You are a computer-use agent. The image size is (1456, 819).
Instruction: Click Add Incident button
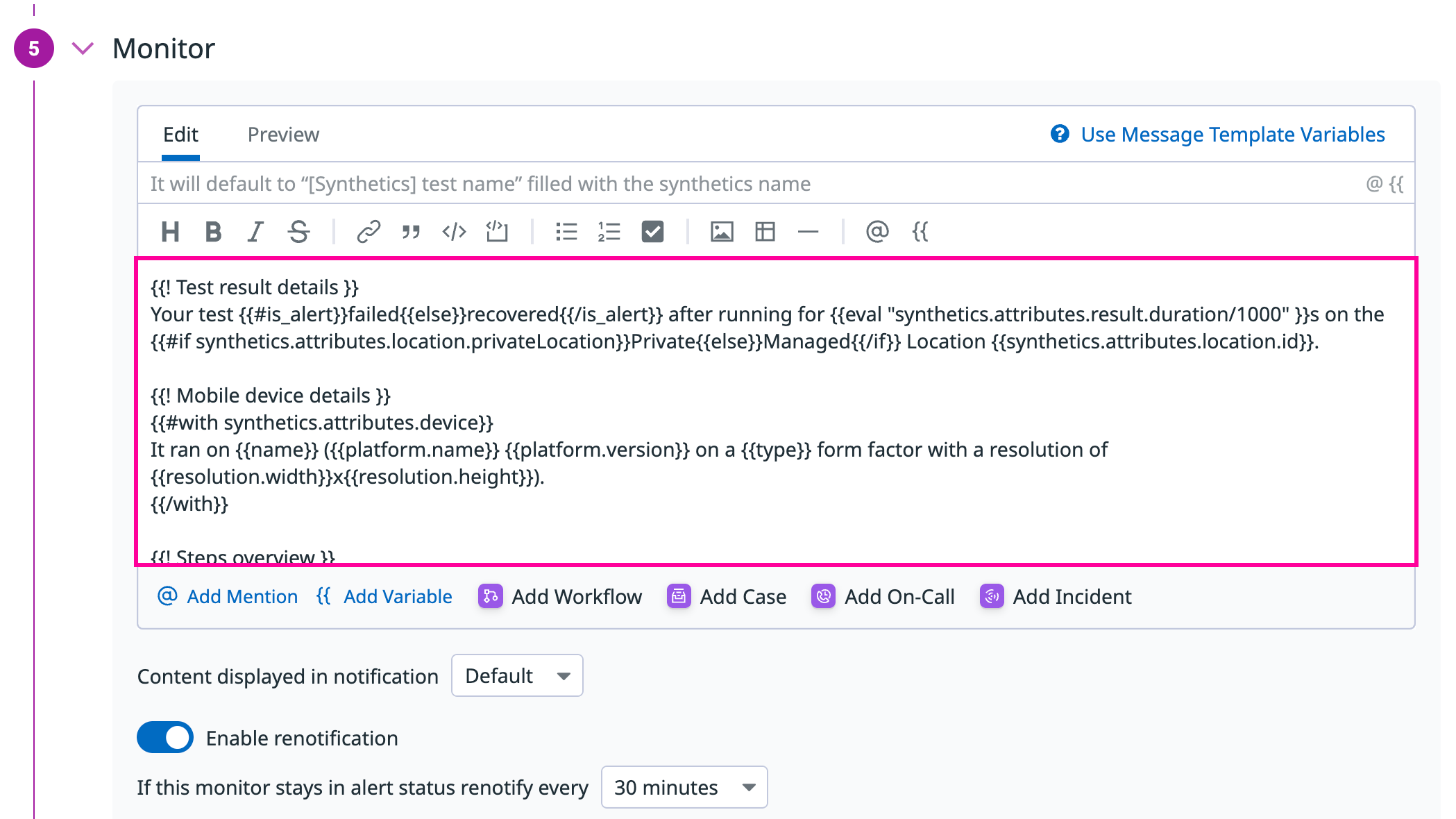pyautogui.click(x=1056, y=597)
